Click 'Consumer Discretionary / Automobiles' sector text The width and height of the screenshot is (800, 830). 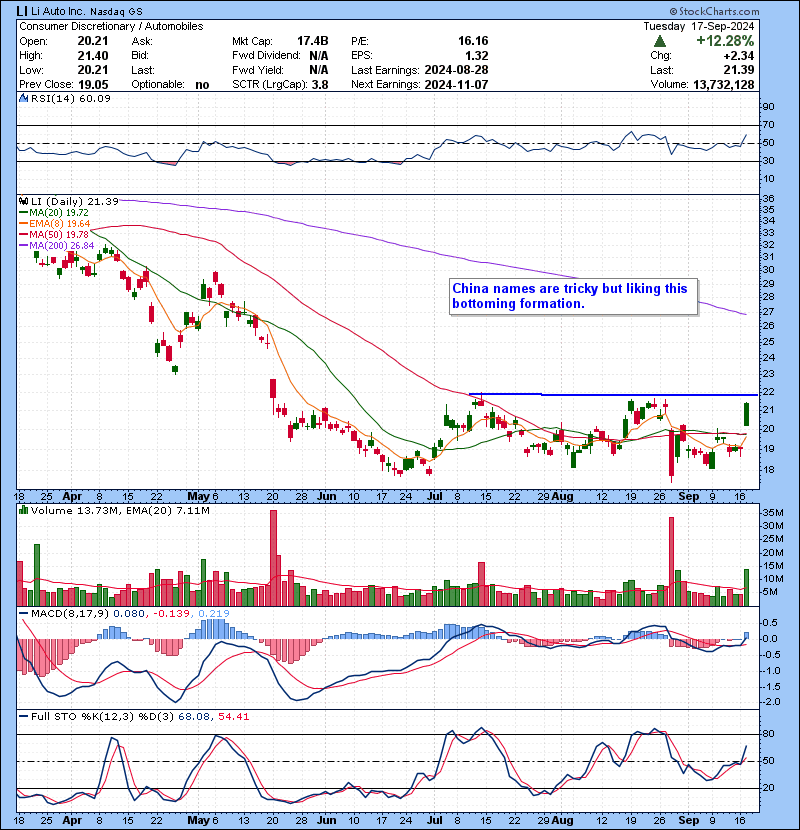click(111, 26)
